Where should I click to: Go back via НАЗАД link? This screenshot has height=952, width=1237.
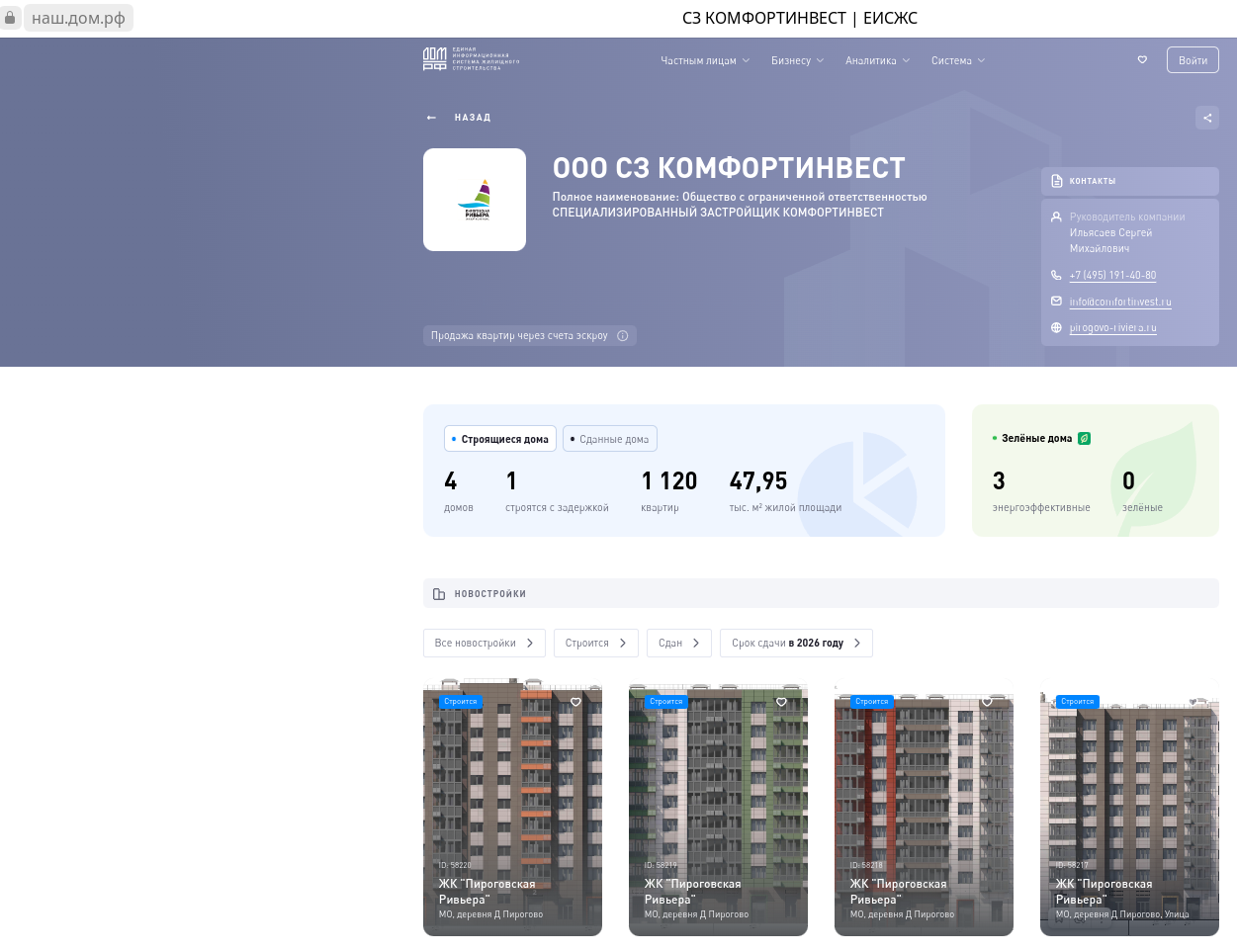[x=473, y=118]
